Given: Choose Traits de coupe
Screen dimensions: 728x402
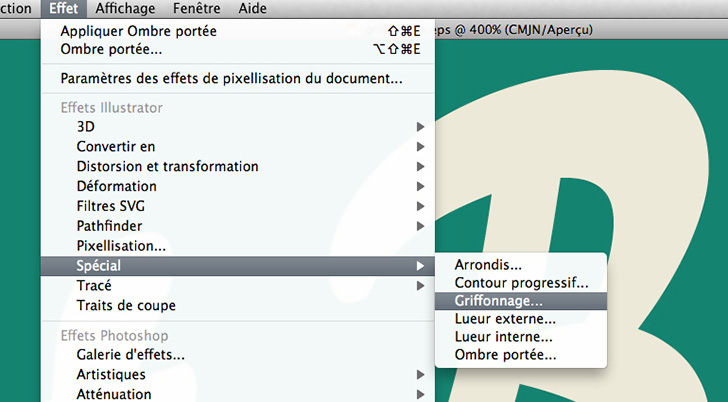Looking at the screenshot, I should (x=238, y=305).
